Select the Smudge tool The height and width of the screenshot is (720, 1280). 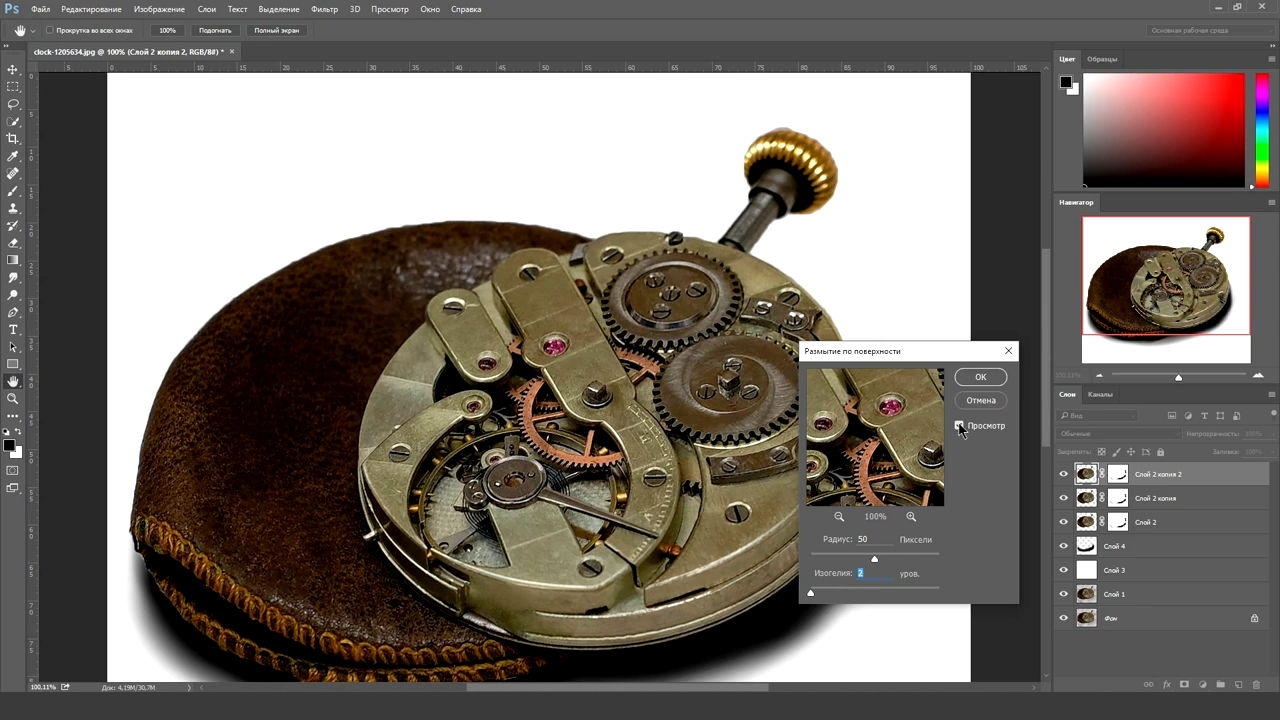click(13, 277)
